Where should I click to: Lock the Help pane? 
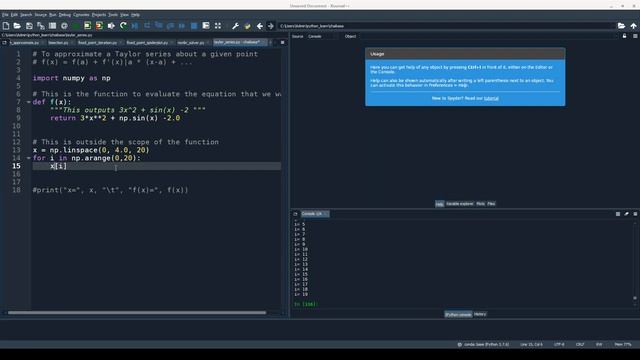coord(624,36)
